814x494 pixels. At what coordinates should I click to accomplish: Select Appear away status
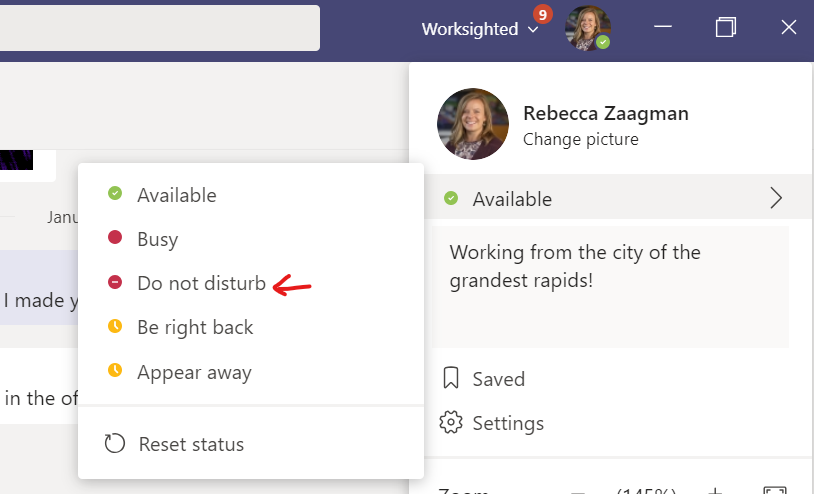point(251,372)
